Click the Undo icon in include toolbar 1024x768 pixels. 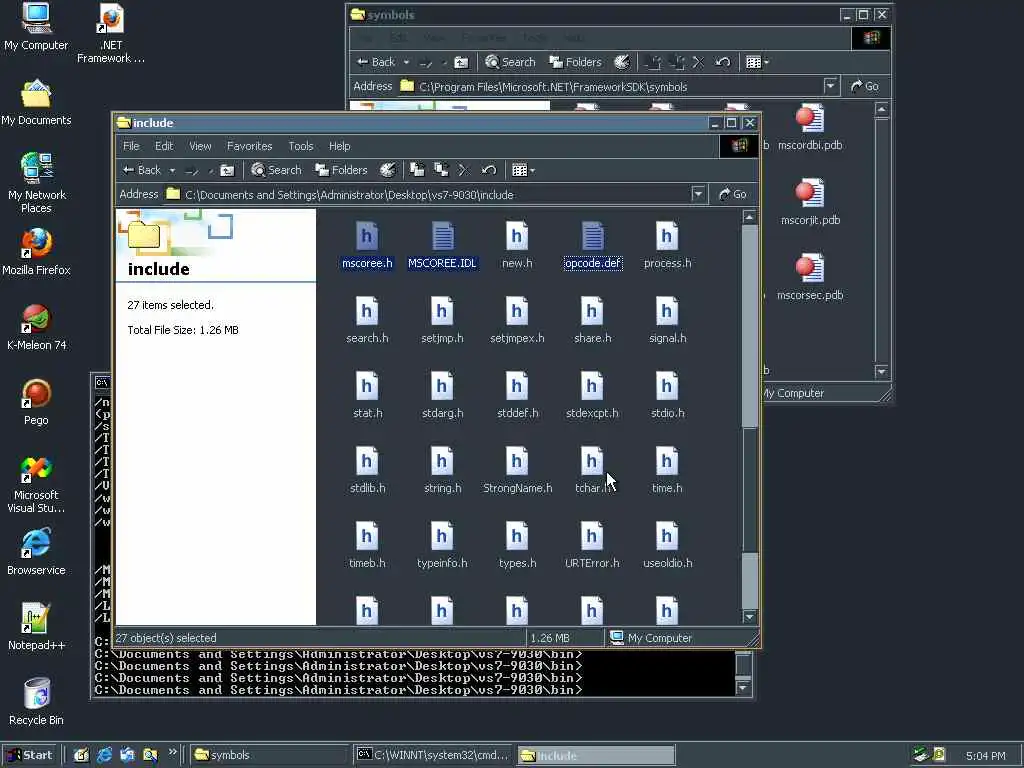pos(489,170)
